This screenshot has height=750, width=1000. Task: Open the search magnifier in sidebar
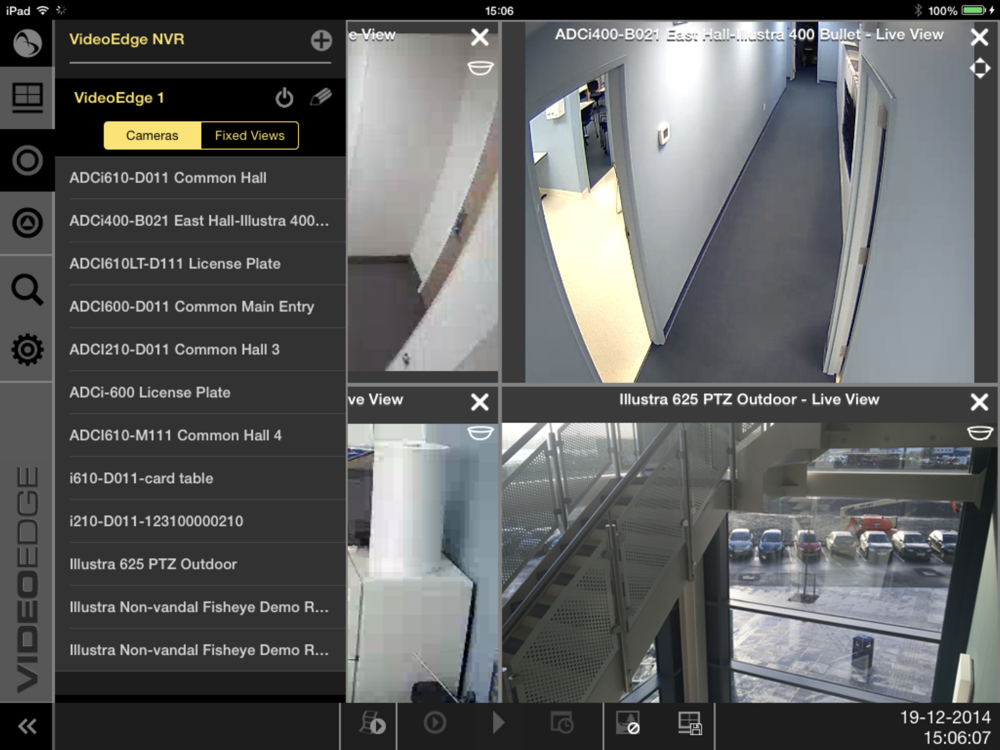tap(27, 290)
